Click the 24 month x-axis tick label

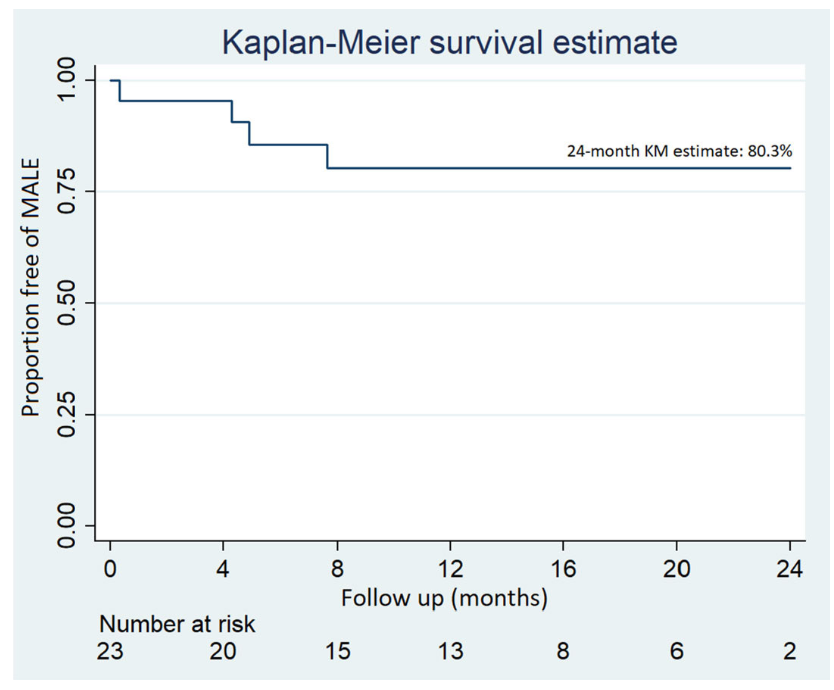coord(790,570)
